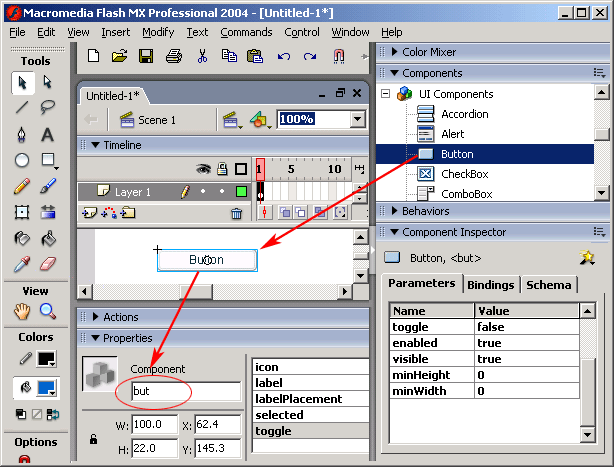This screenshot has width=614, height=467.
Task: Open the zoom 100% dropdown arrow
Action: pos(358,119)
